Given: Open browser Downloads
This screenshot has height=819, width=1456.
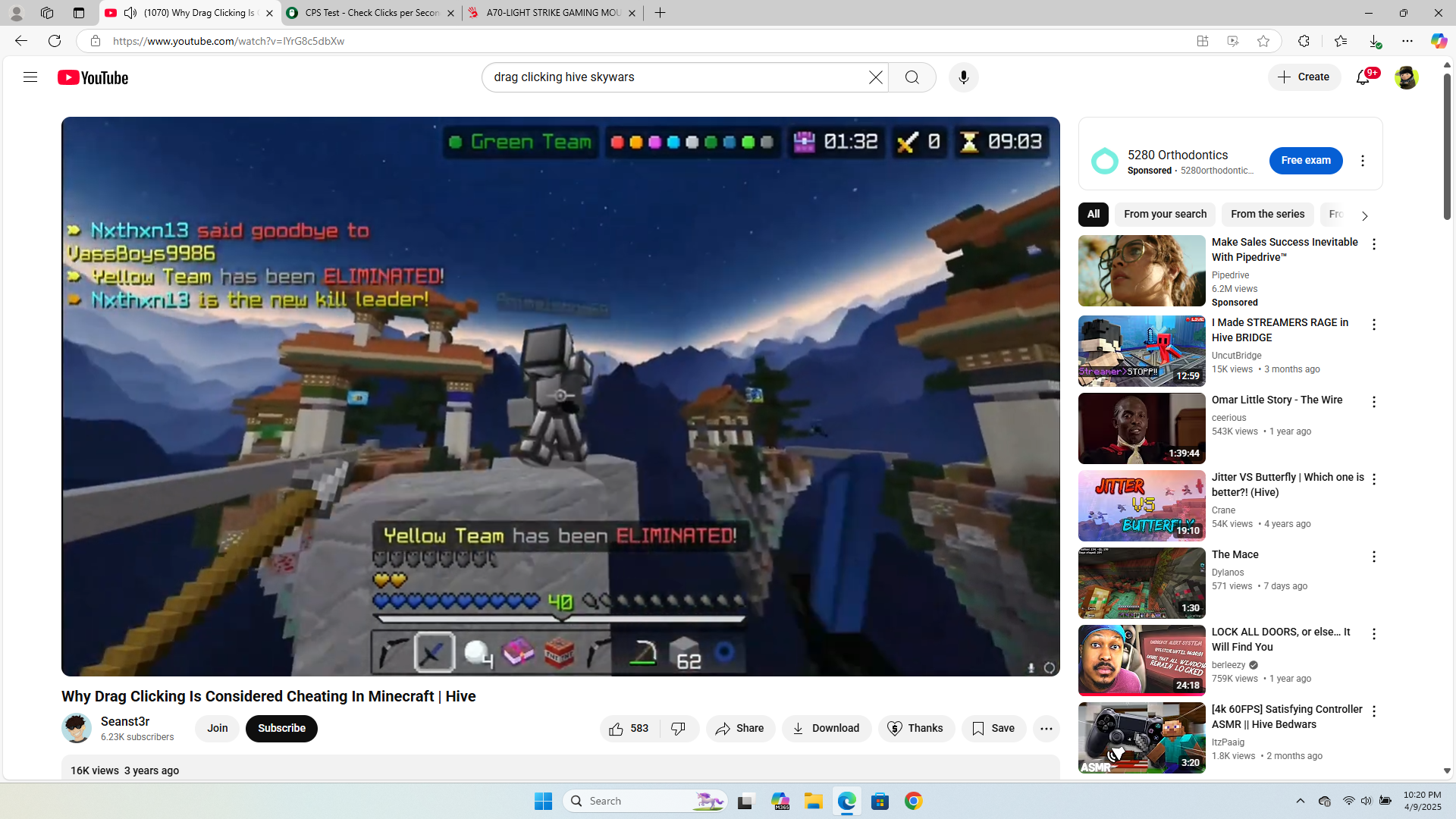Looking at the screenshot, I should click(x=1374, y=42).
